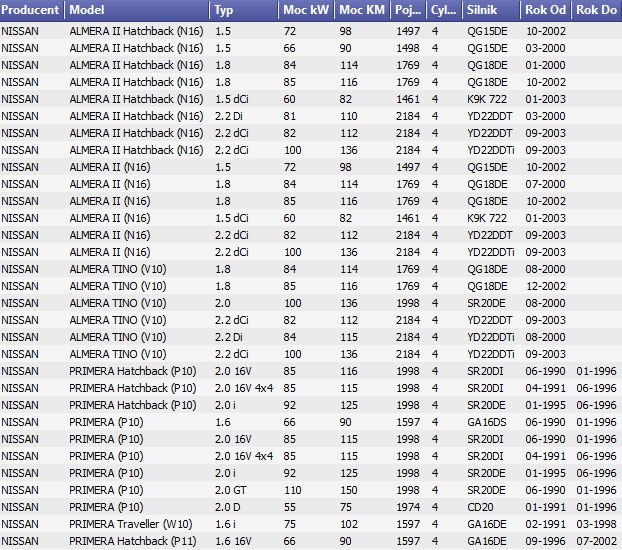Viewport: 622px width, 550px height.
Task: Click PRIMERA Hatchback (P10) 2.0 i type cell
Action: coord(225,406)
